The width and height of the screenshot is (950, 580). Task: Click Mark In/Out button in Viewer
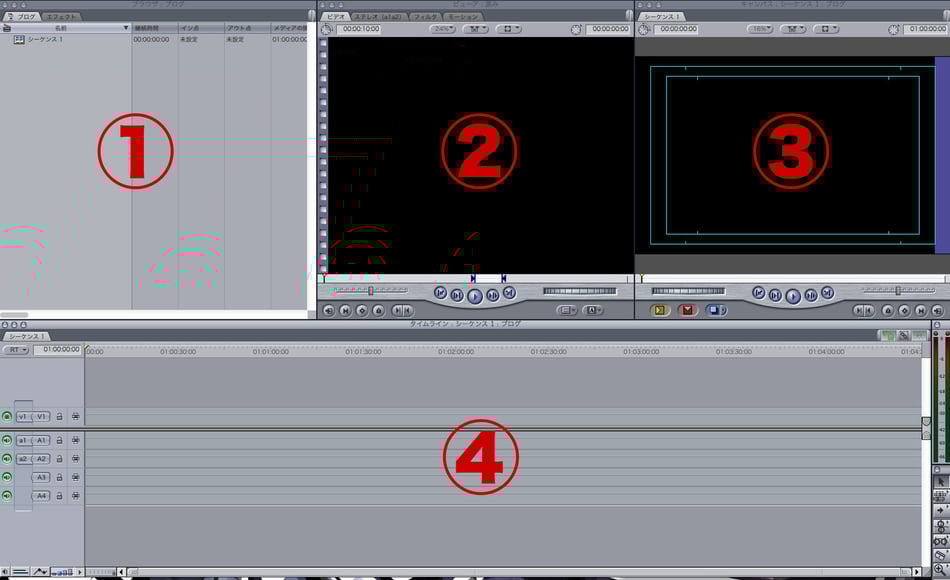[x=402, y=310]
